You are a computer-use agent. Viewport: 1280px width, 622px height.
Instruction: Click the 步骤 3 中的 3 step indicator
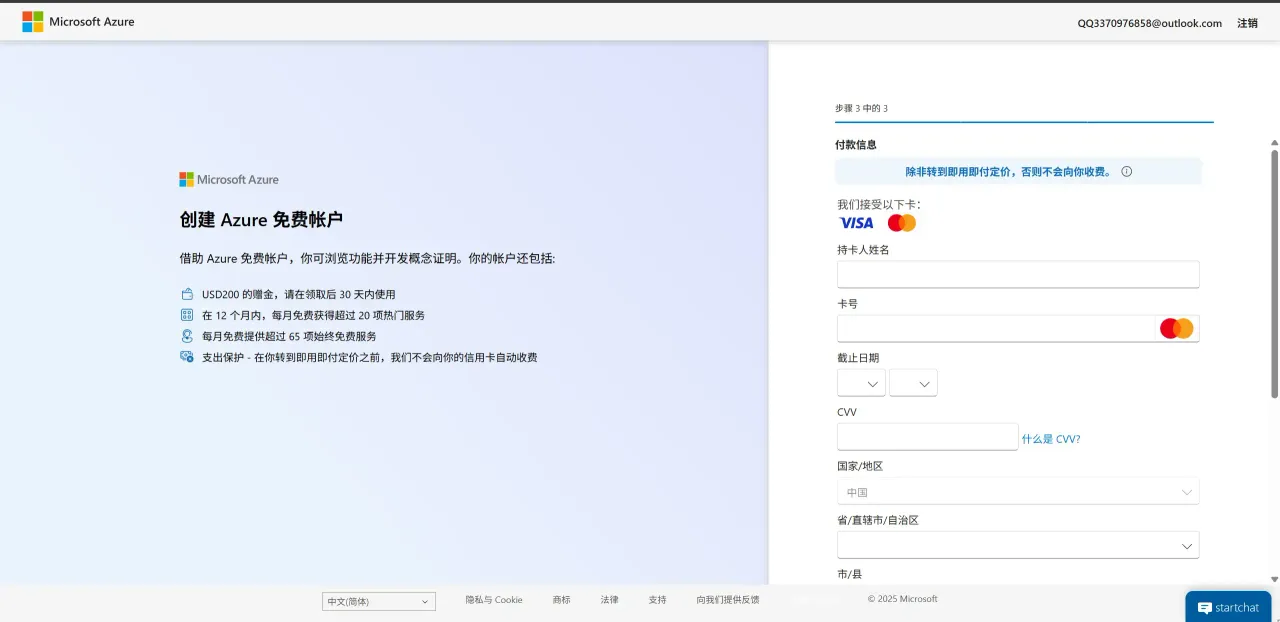pos(861,108)
